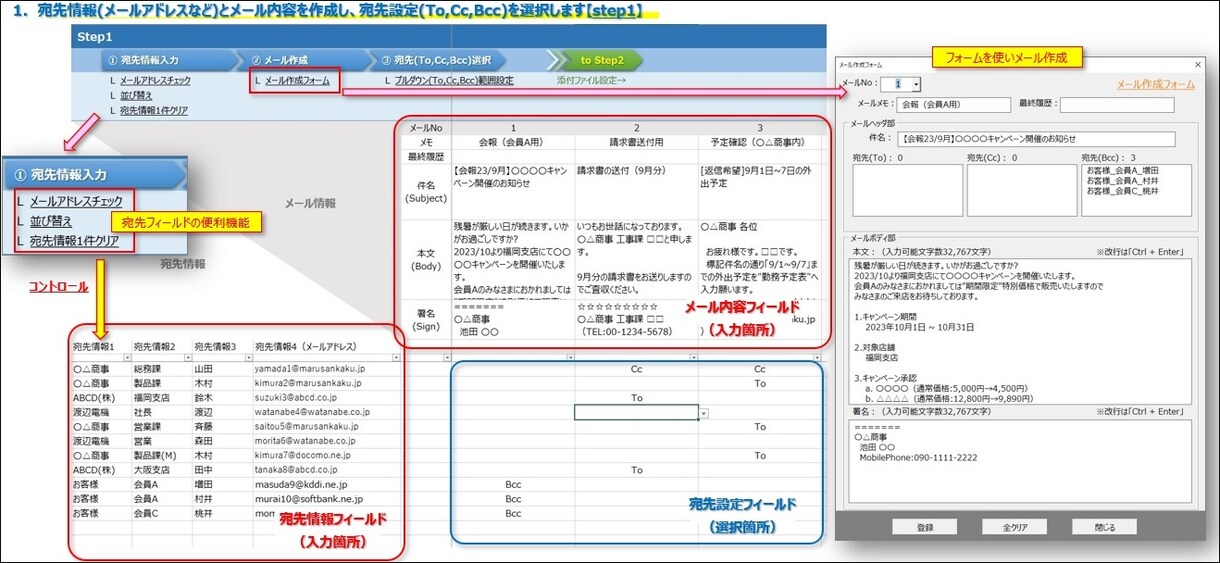1220x563 pixels.
Task: Click the Bcc cell in the masuda9 row
Action: pyautogui.click(x=513, y=484)
